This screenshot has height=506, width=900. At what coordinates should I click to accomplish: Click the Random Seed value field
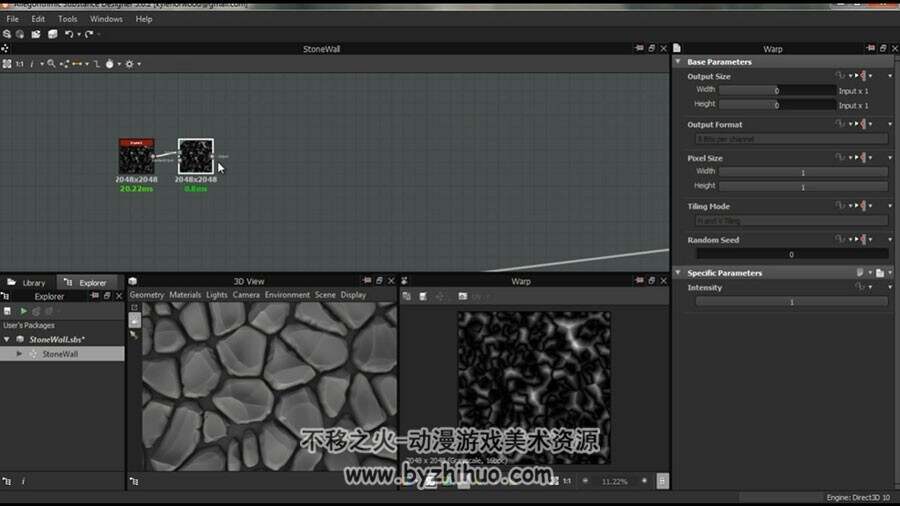(792, 254)
